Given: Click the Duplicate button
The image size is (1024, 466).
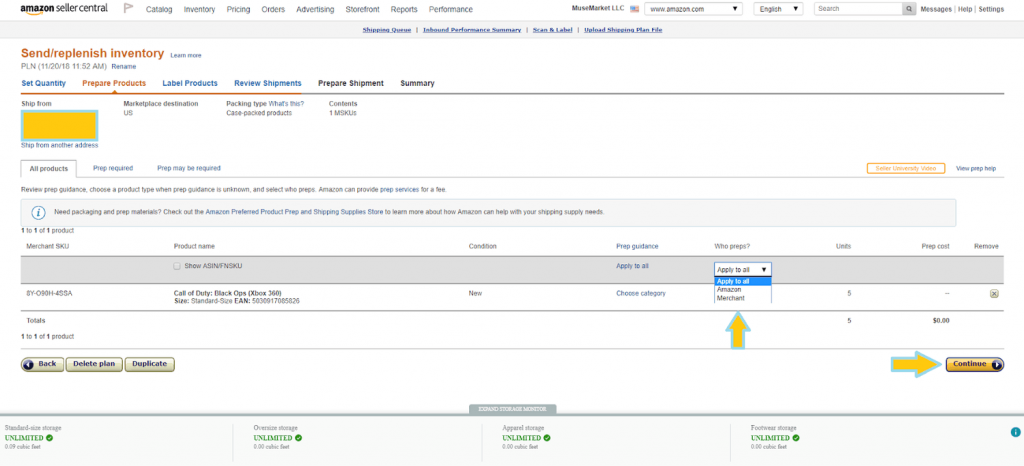Looking at the screenshot, I should [x=150, y=364].
